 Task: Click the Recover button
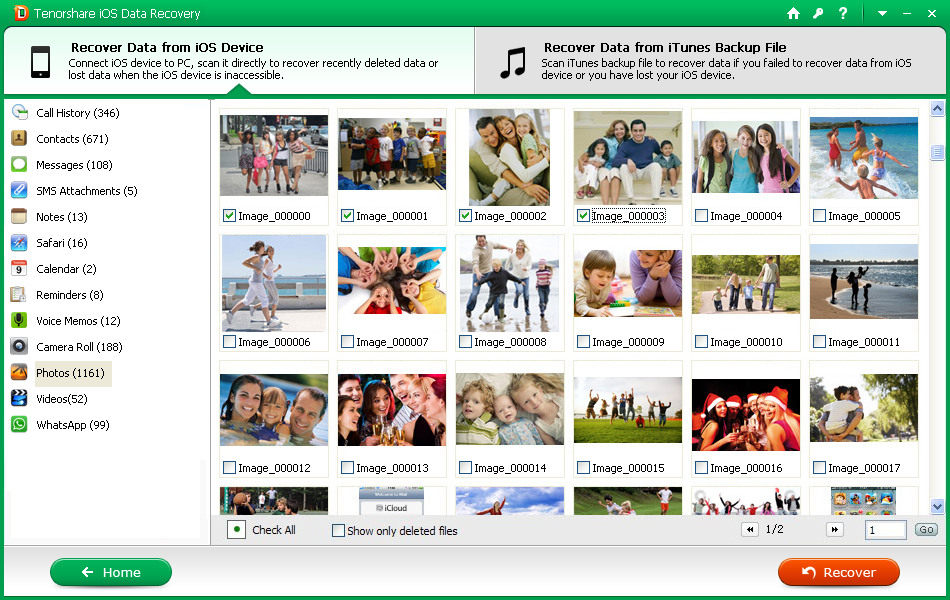[x=839, y=572]
